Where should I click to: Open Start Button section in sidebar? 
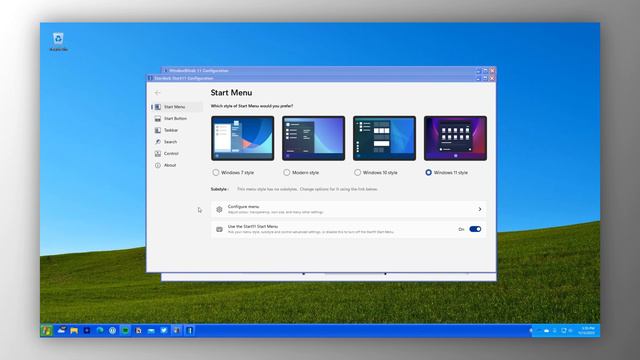coord(177,118)
